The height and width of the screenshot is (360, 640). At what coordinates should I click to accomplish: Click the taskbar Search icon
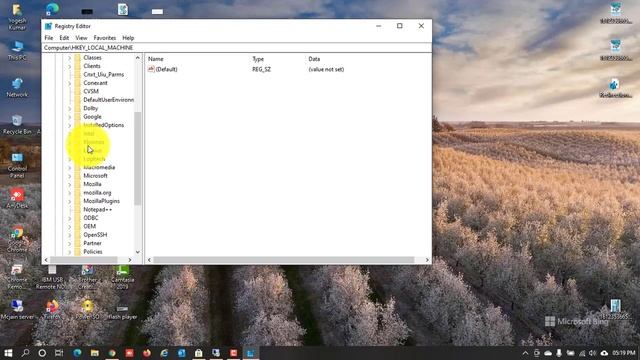25,353
